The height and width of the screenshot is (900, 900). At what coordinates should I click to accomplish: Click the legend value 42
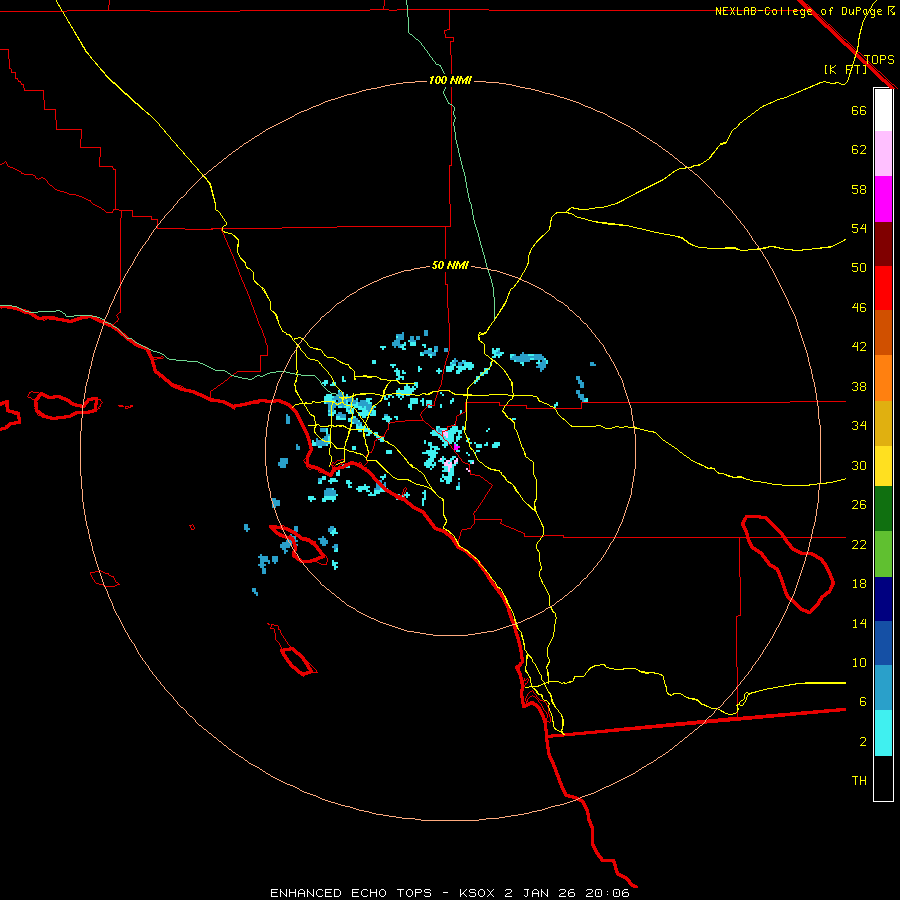click(x=859, y=347)
